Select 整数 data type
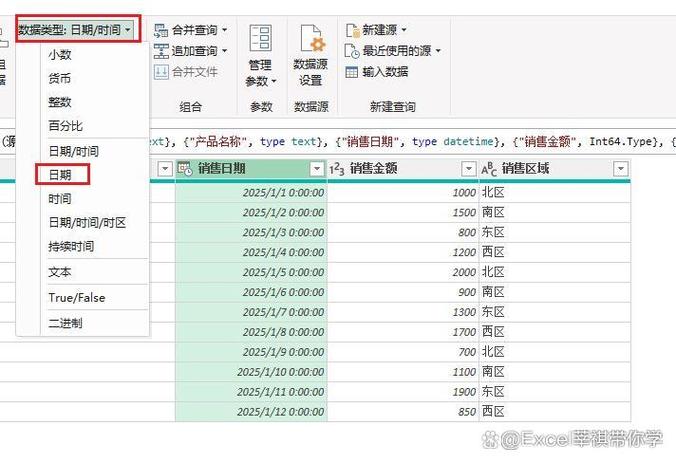Image resolution: width=676 pixels, height=463 pixels. 60,102
